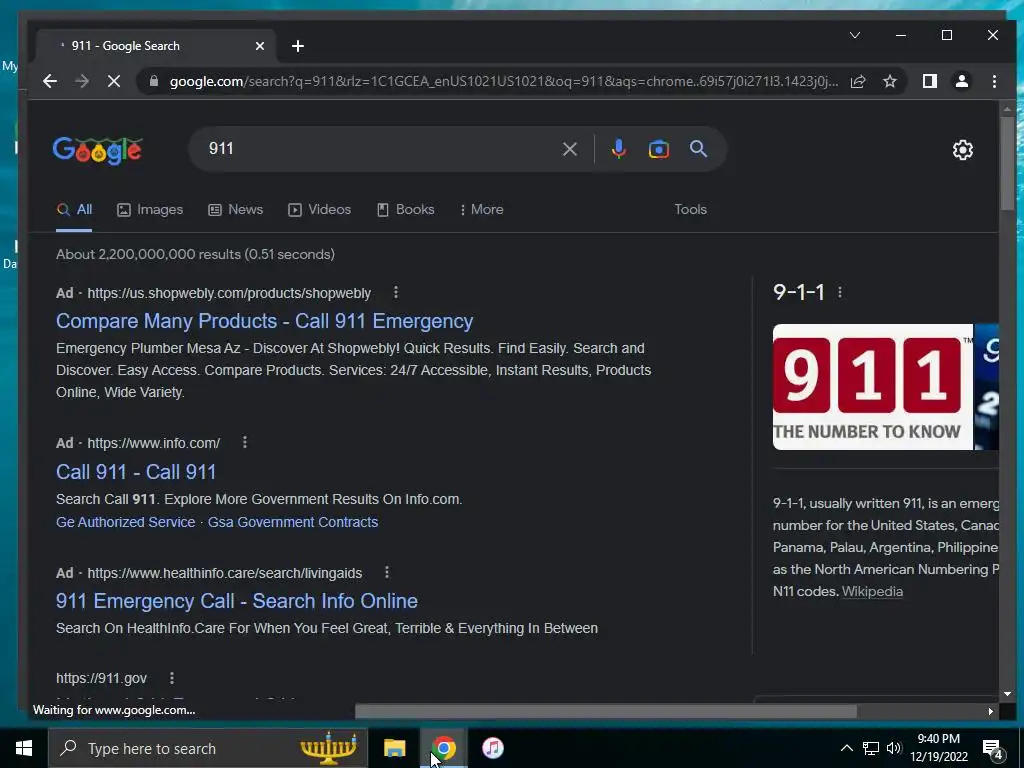Viewport: 1024px width, 768px height.
Task: Click the scroll down arrow
Action: [x=1007, y=694]
